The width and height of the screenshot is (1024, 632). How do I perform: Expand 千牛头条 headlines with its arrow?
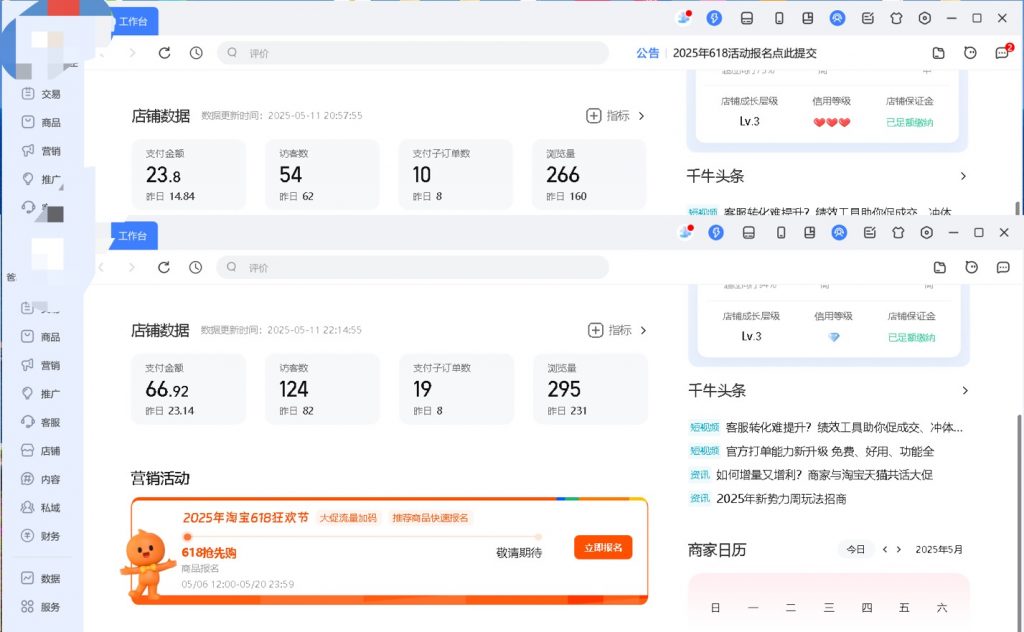click(963, 390)
